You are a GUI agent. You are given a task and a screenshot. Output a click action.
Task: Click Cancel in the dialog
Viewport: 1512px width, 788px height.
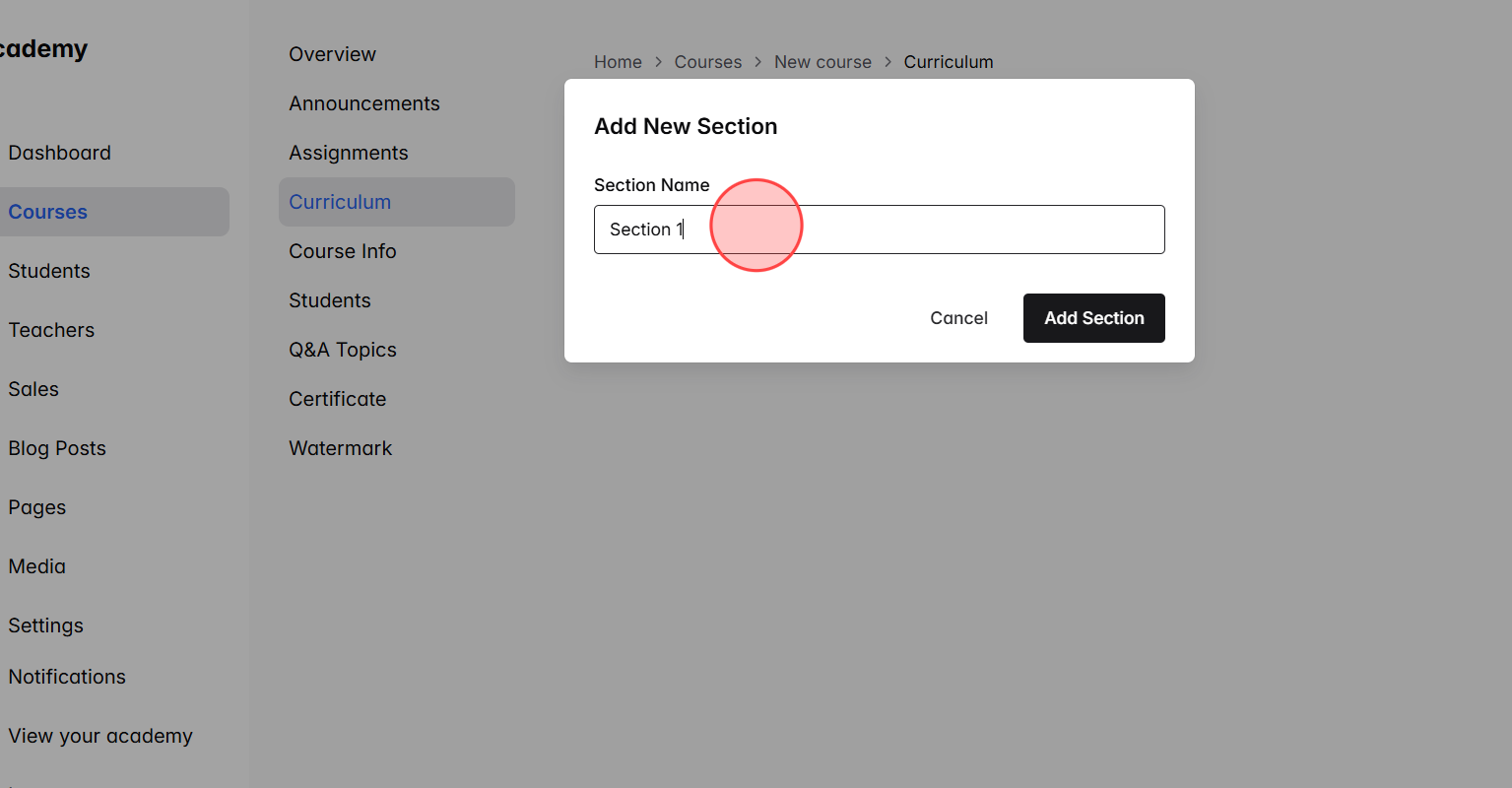coord(958,317)
